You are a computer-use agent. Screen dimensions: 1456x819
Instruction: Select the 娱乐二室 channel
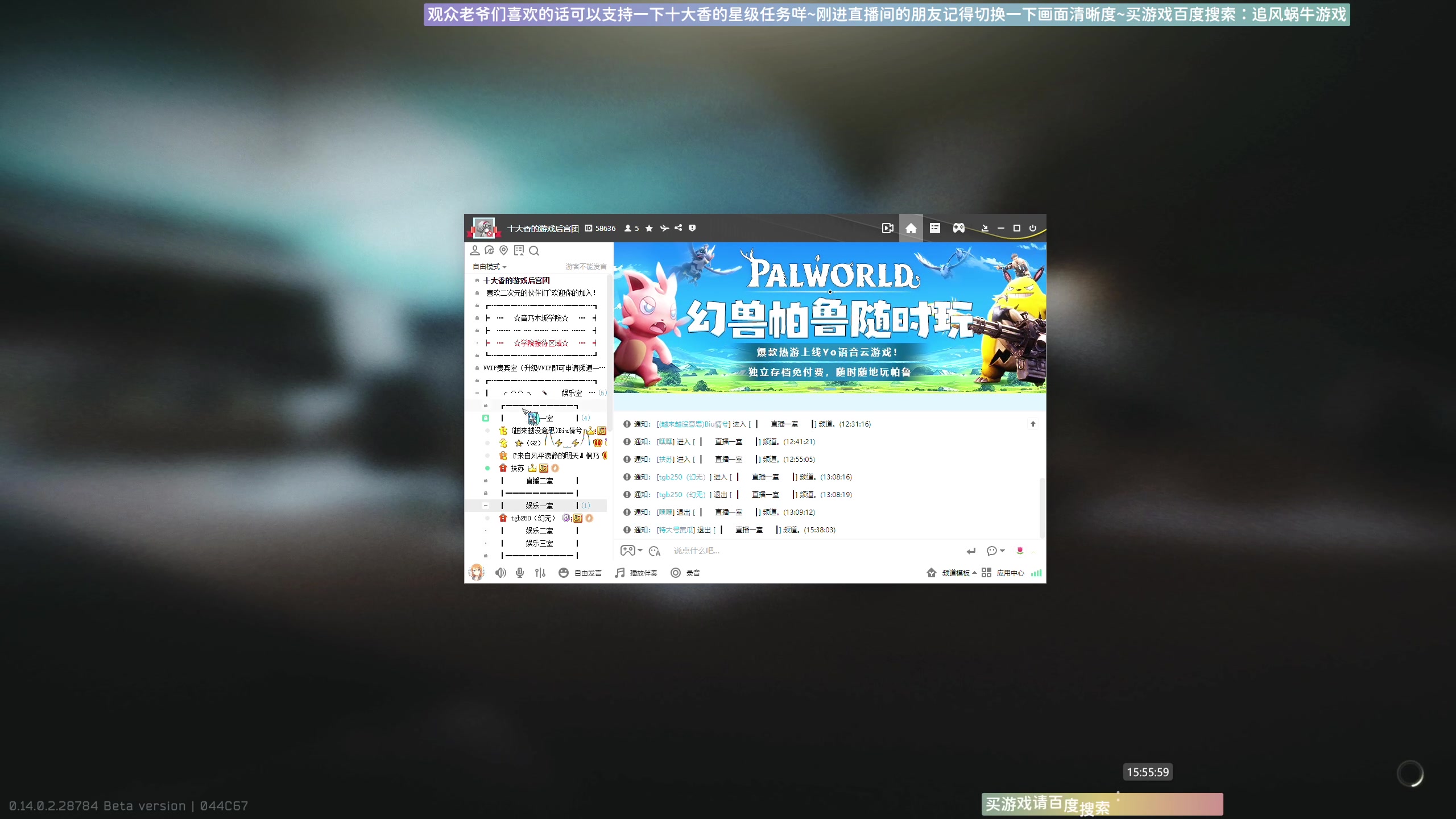pyautogui.click(x=539, y=531)
